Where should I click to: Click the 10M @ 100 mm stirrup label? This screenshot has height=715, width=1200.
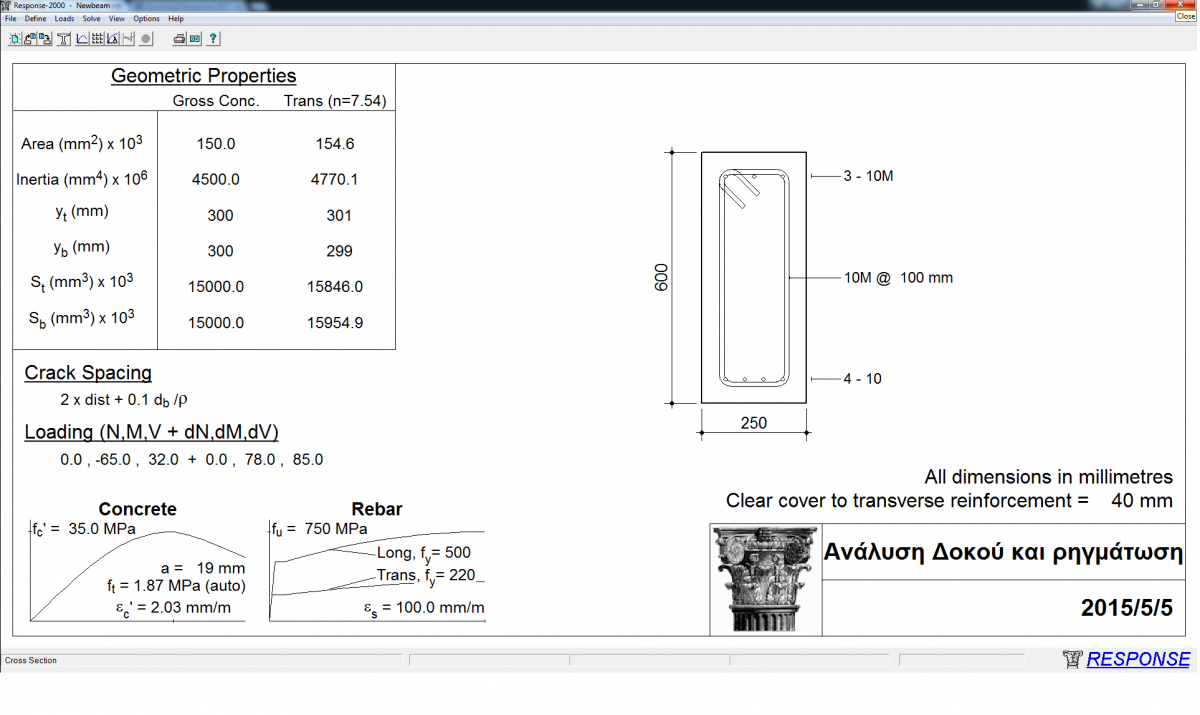898,278
